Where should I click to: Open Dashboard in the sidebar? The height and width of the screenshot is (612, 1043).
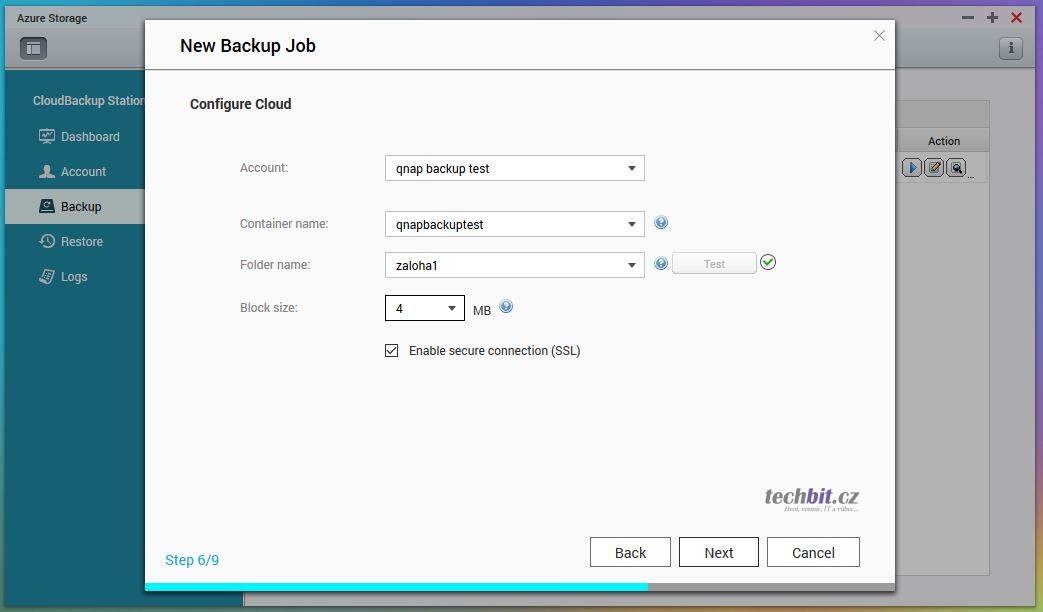[x=89, y=137]
